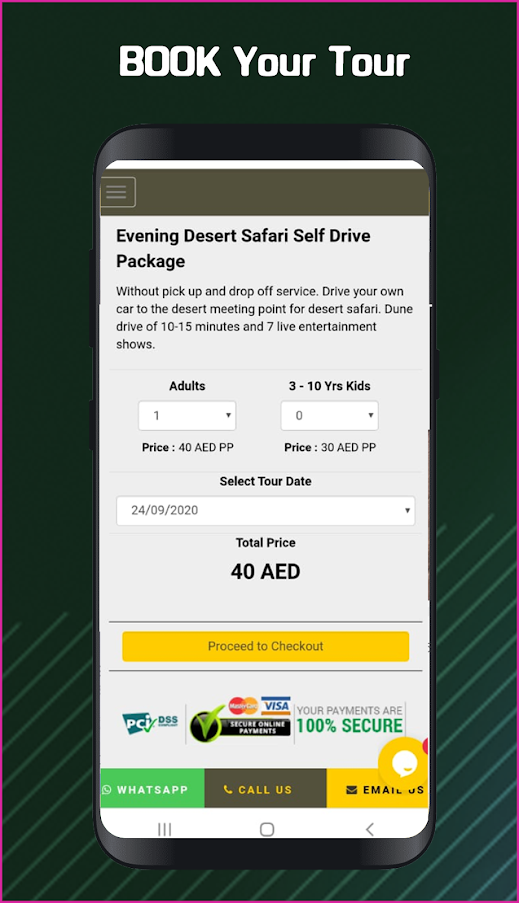Tap the Android home button
Viewport: 519px width, 903px height.
pos(267,829)
